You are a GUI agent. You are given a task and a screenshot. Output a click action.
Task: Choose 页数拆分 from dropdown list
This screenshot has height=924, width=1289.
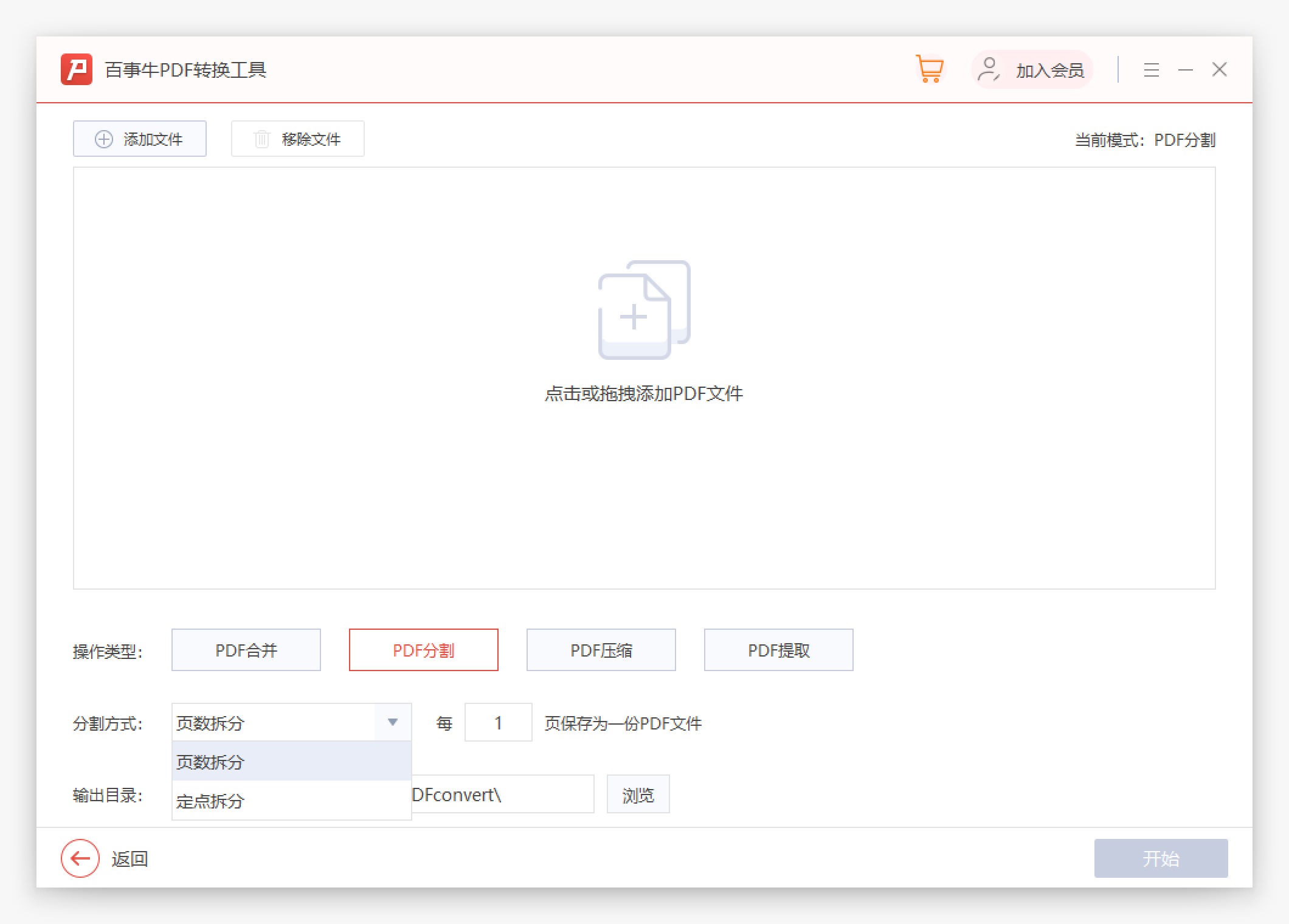[291, 762]
